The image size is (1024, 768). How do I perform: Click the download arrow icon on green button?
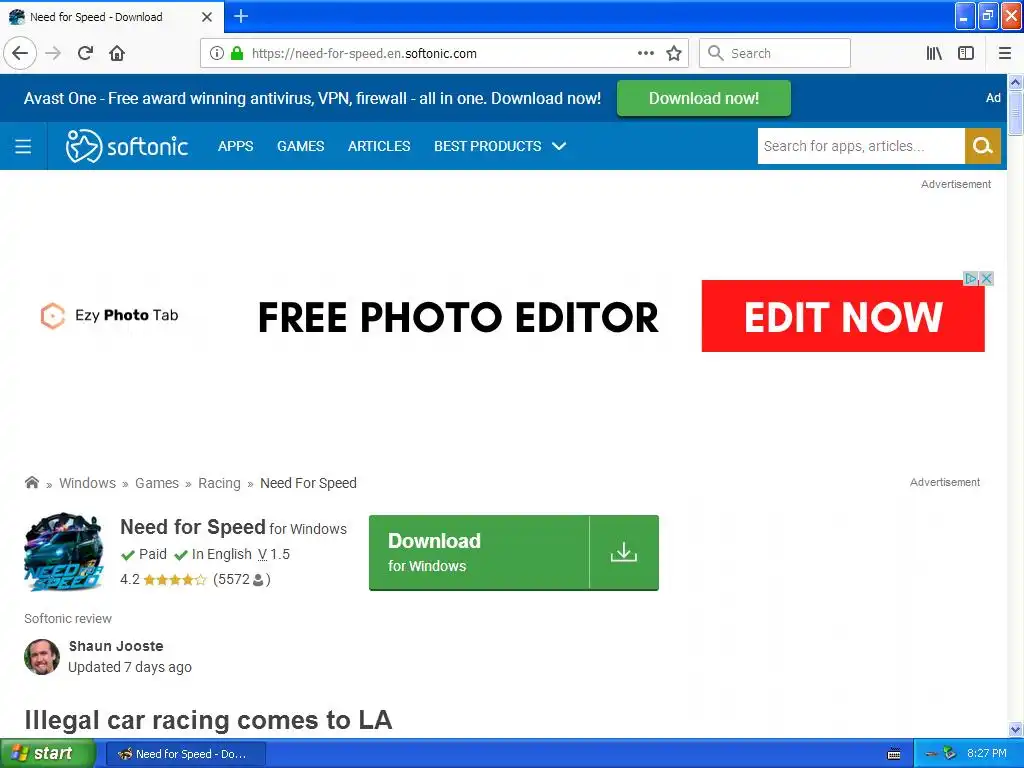(x=624, y=552)
